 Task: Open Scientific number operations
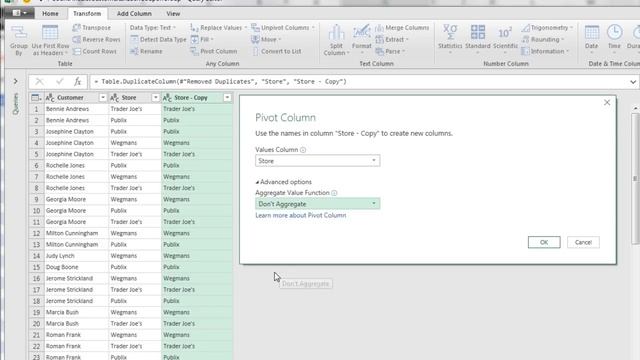[505, 39]
